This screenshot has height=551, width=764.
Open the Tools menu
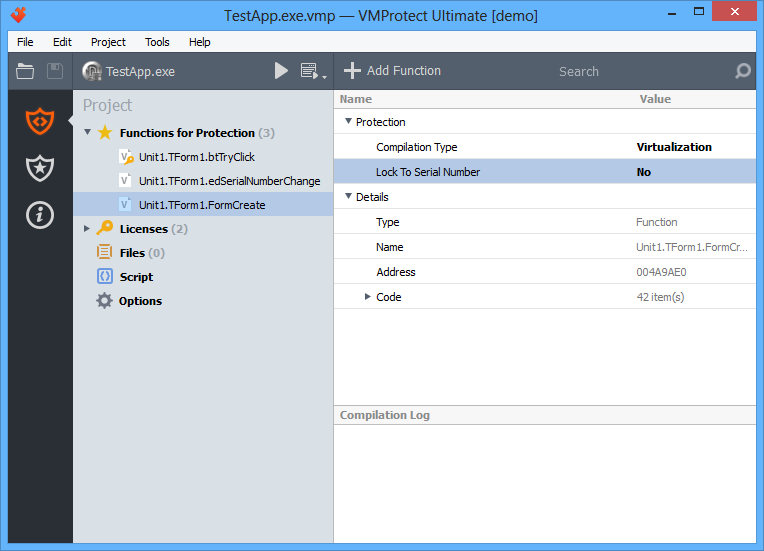(157, 42)
